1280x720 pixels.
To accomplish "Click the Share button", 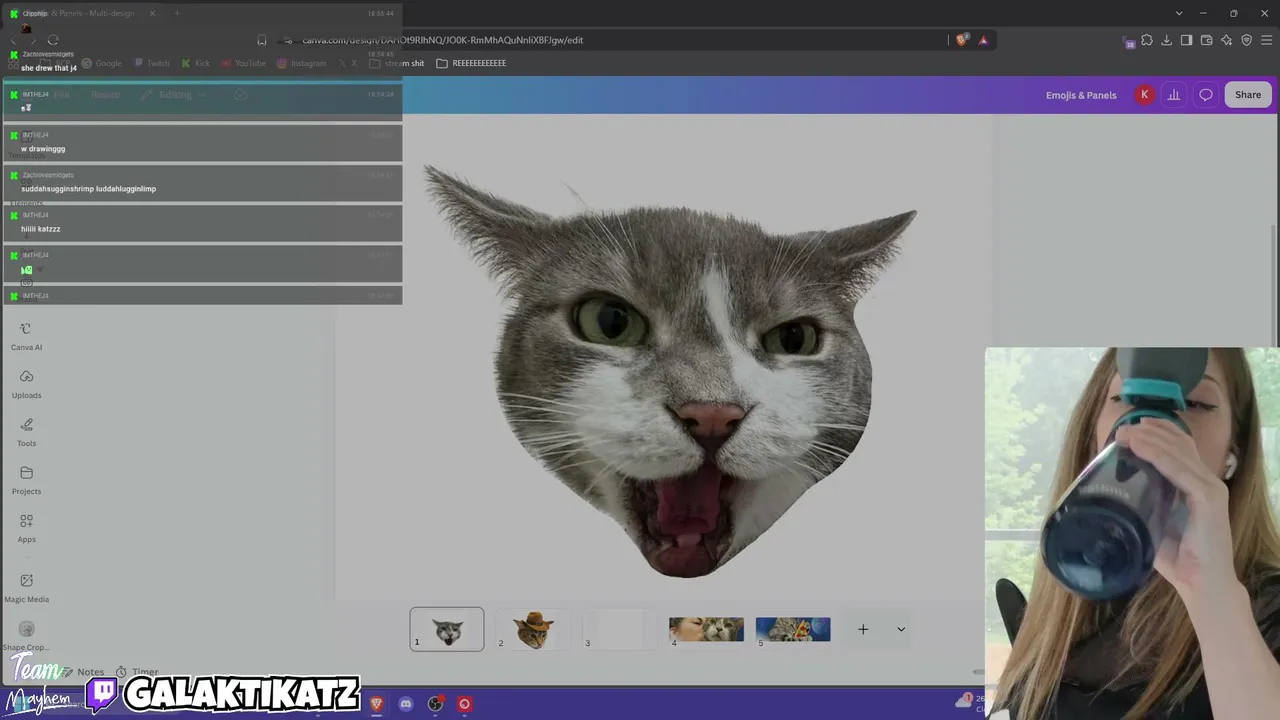I will coord(1248,95).
